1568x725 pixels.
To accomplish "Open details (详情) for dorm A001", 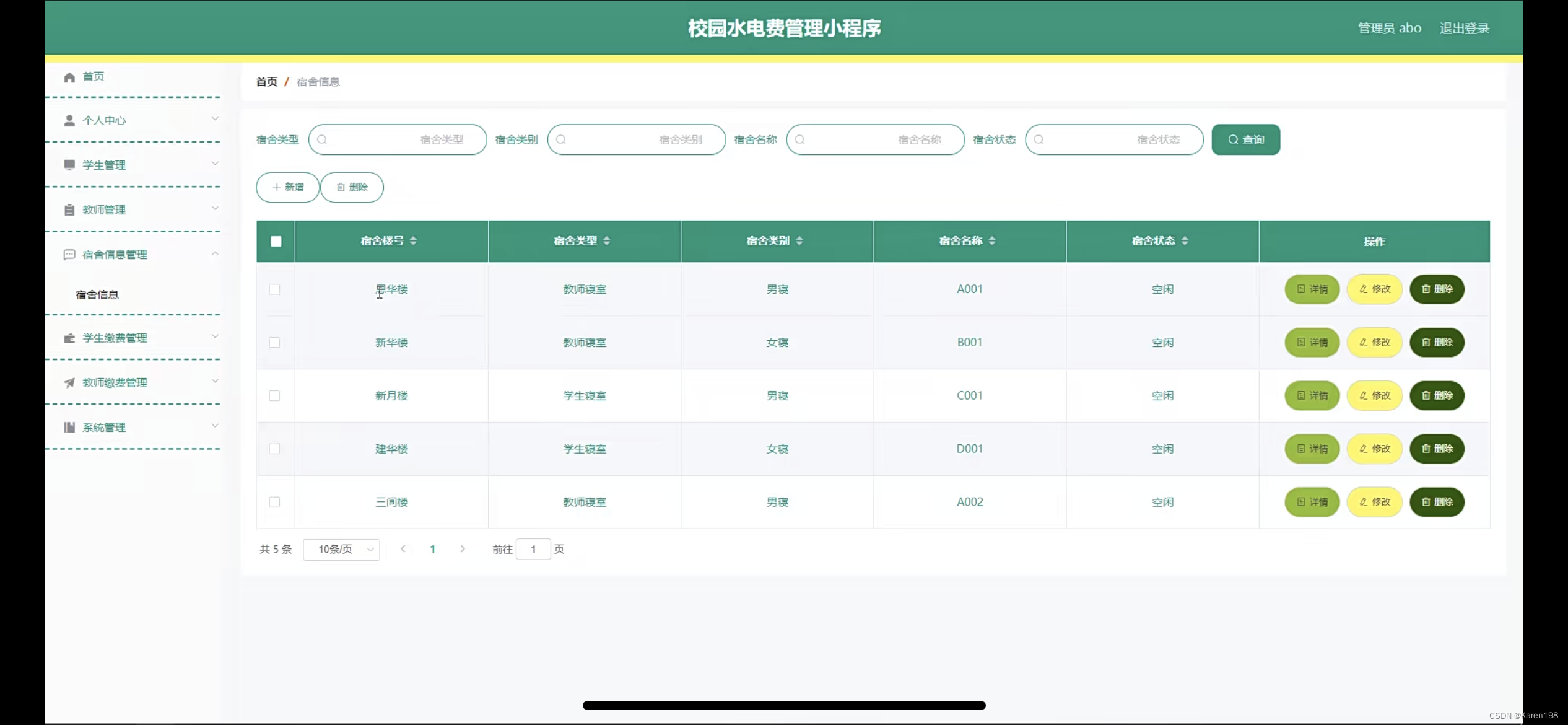I will tap(1312, 289).
